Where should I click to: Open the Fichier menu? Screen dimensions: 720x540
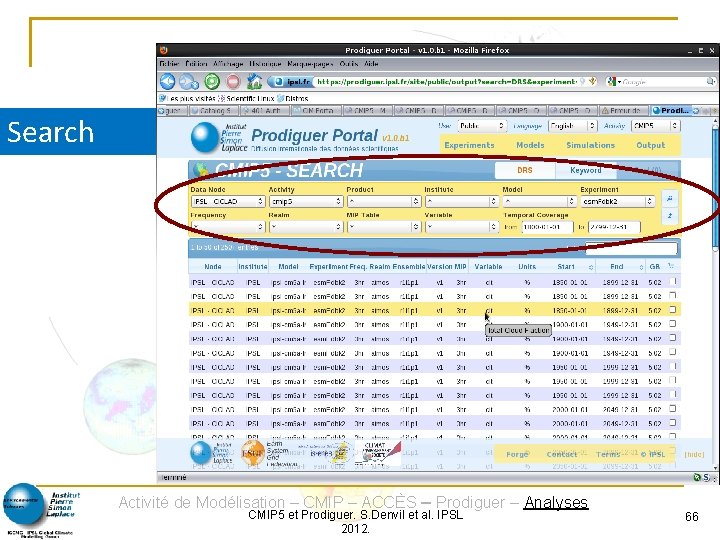pyautogui.click(x=169, y=64)
